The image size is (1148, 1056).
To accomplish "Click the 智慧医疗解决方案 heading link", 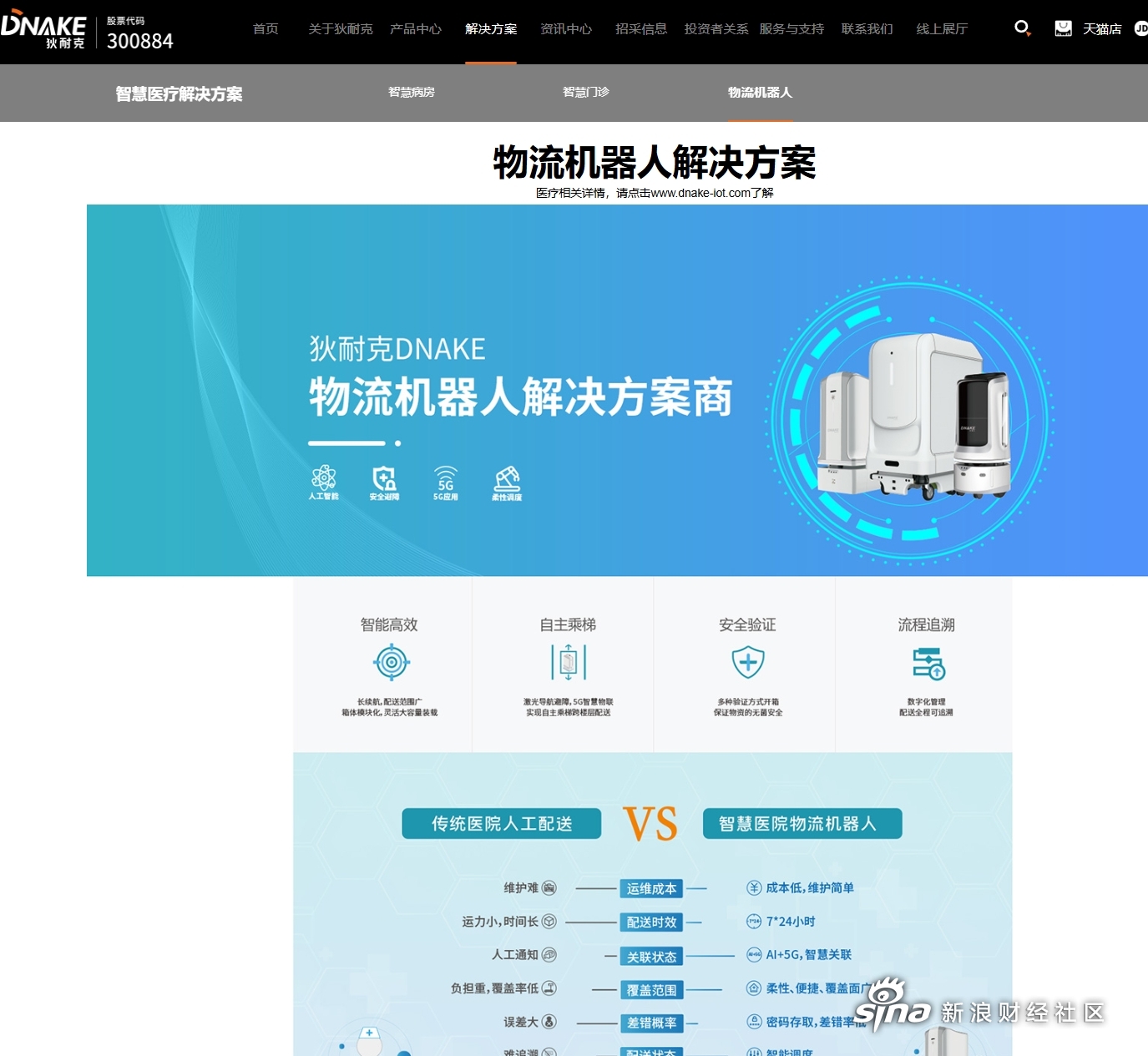I will click(x=179, y=93).
